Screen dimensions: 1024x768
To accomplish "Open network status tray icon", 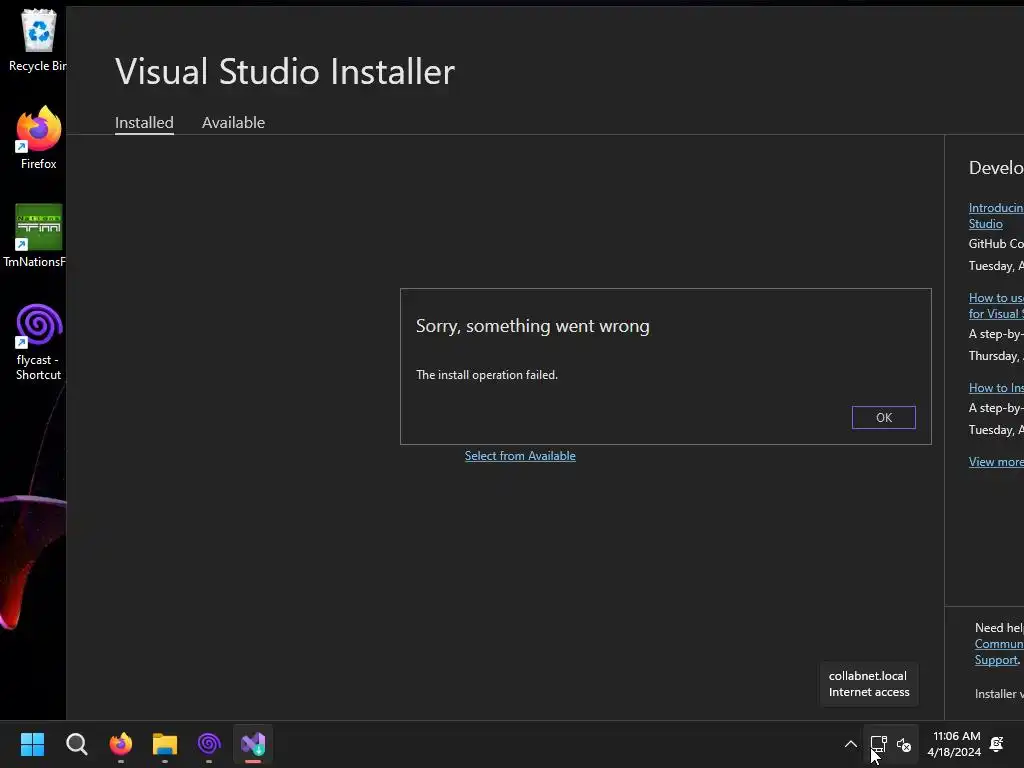I will click(x=878, y=744).
